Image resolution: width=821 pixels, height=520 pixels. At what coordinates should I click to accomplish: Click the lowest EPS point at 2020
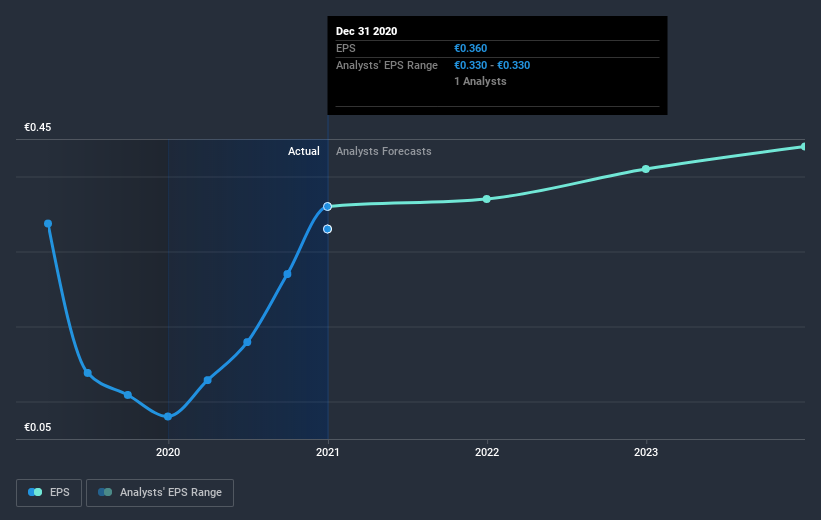click(x=168, y=417)
